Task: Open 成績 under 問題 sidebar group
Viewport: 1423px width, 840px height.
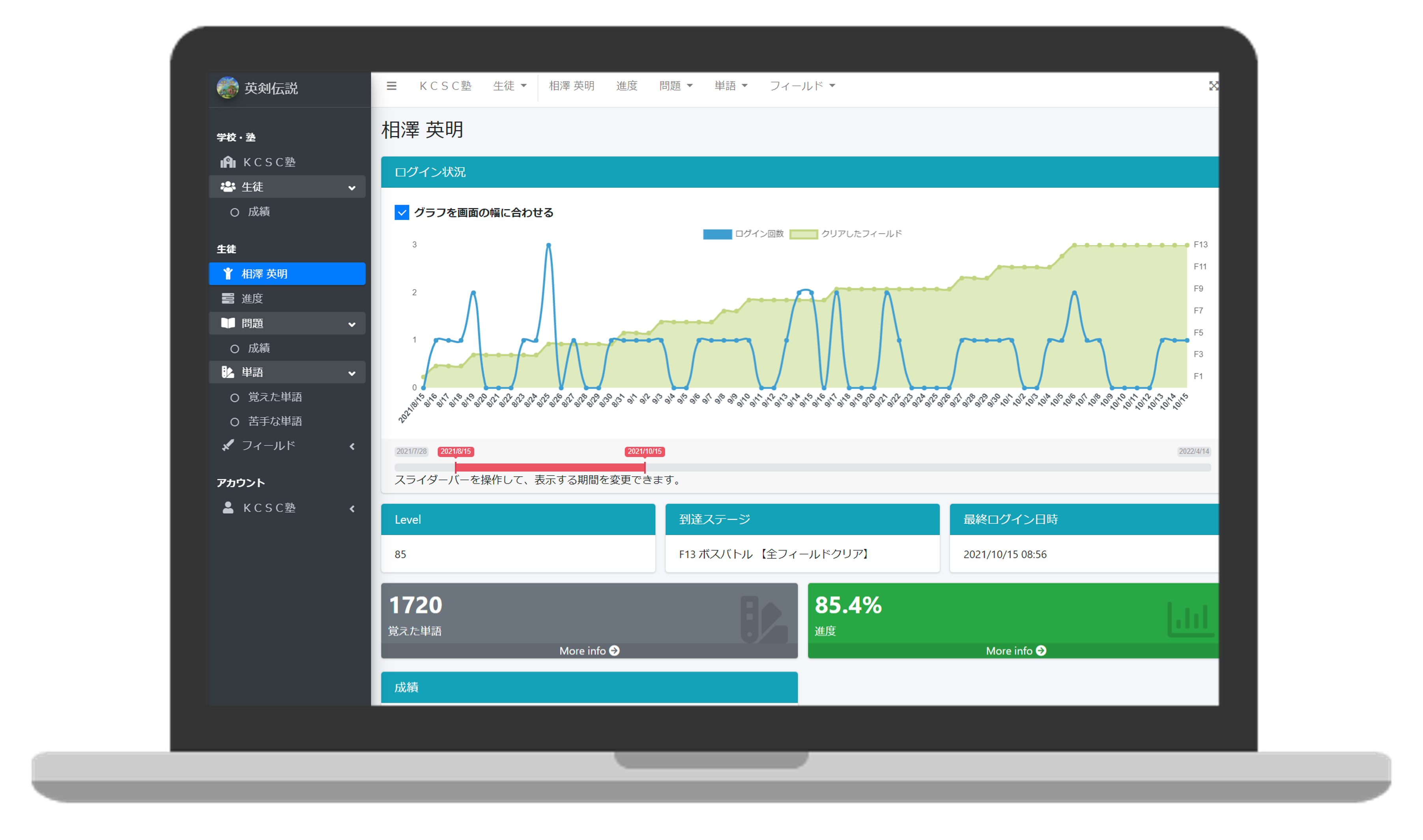Action: pyautogui.click(x=287, y=349)
